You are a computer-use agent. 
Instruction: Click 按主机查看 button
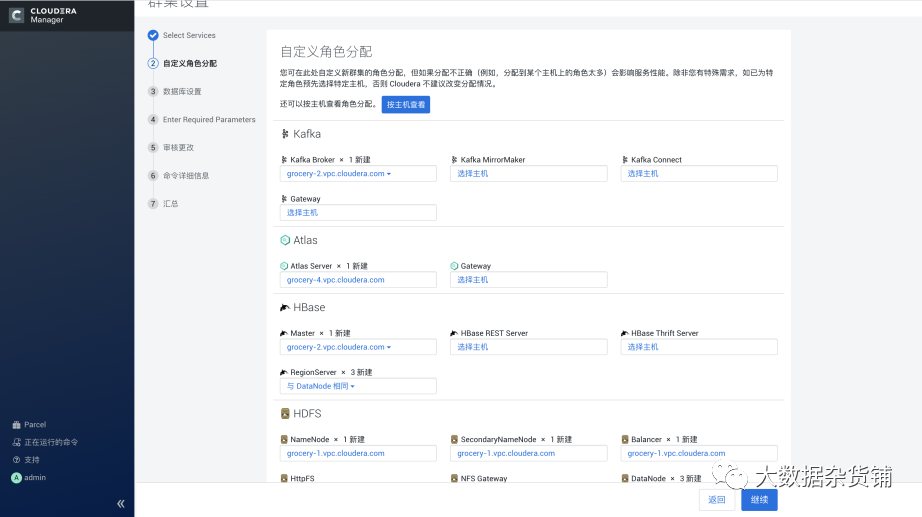406,105
